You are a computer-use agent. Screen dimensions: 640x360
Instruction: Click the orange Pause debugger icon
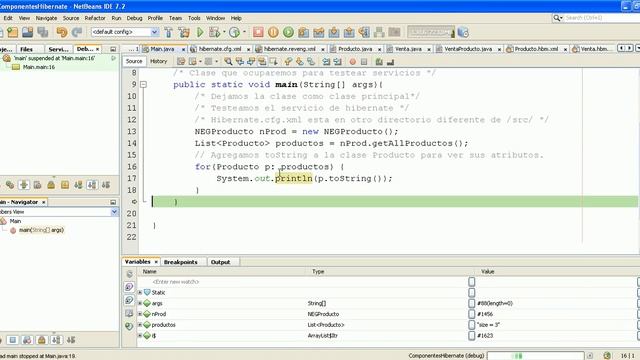[x=273, y=32]
